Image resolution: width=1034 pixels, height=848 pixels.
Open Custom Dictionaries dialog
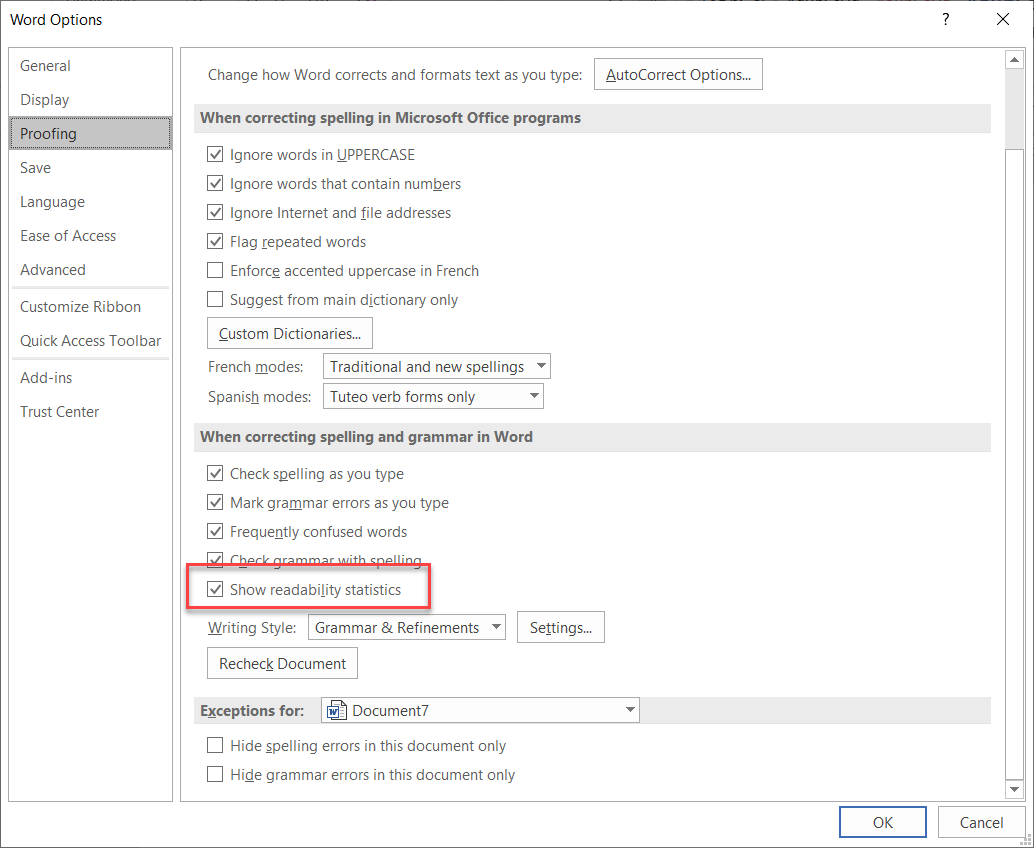click(289, 333)
